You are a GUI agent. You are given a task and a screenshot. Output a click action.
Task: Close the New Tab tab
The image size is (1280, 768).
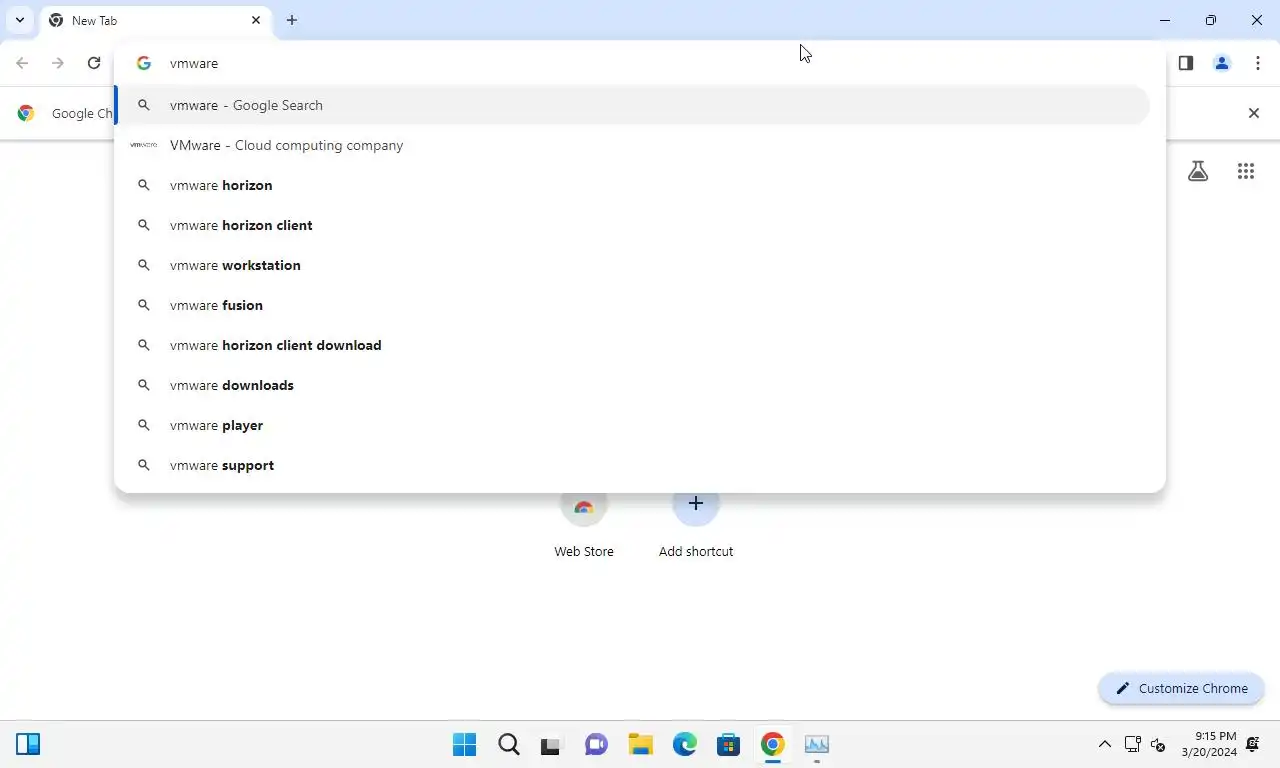click(256, 20)
